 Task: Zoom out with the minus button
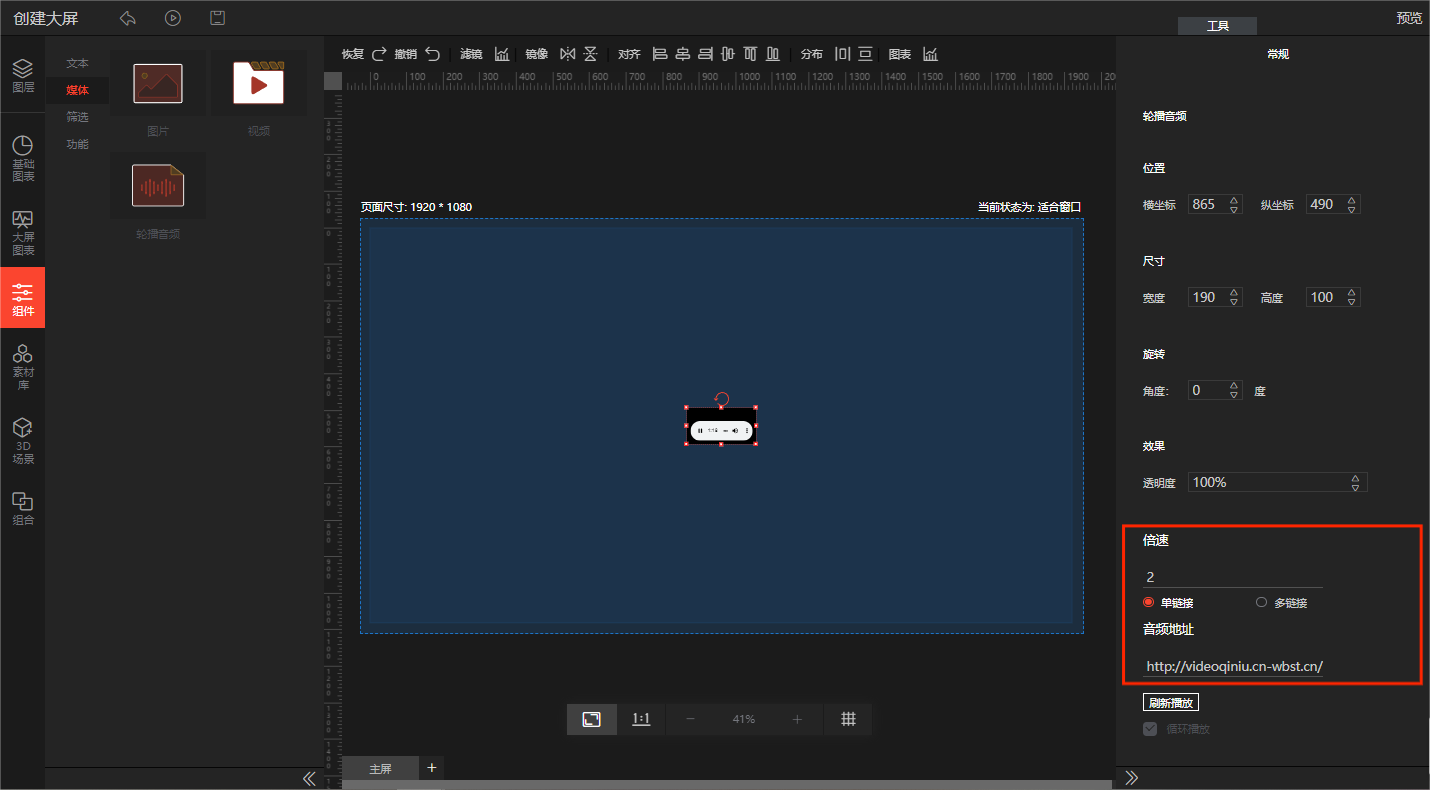(689, 719)
